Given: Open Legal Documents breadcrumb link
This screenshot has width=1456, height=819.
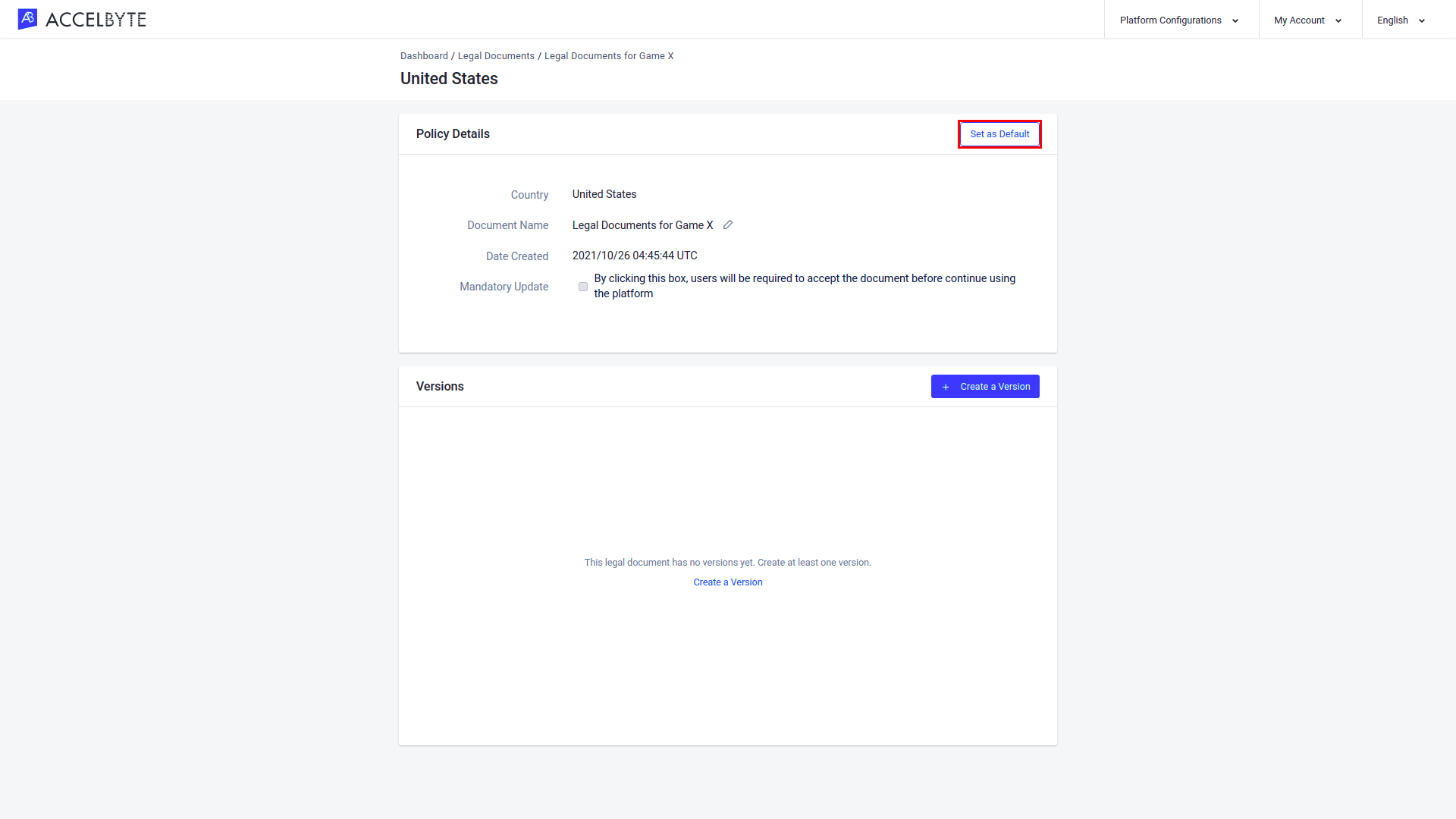Looking at the screenshot, I should pyautogui.click(x=496, y=56).
